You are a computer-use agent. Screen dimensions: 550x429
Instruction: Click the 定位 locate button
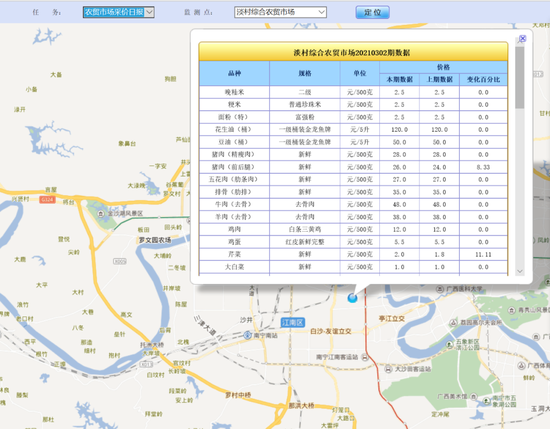[x=373, y=12]
